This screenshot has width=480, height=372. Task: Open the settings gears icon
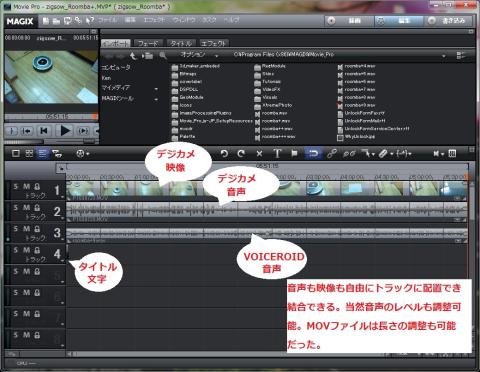[x=78, y=20]
